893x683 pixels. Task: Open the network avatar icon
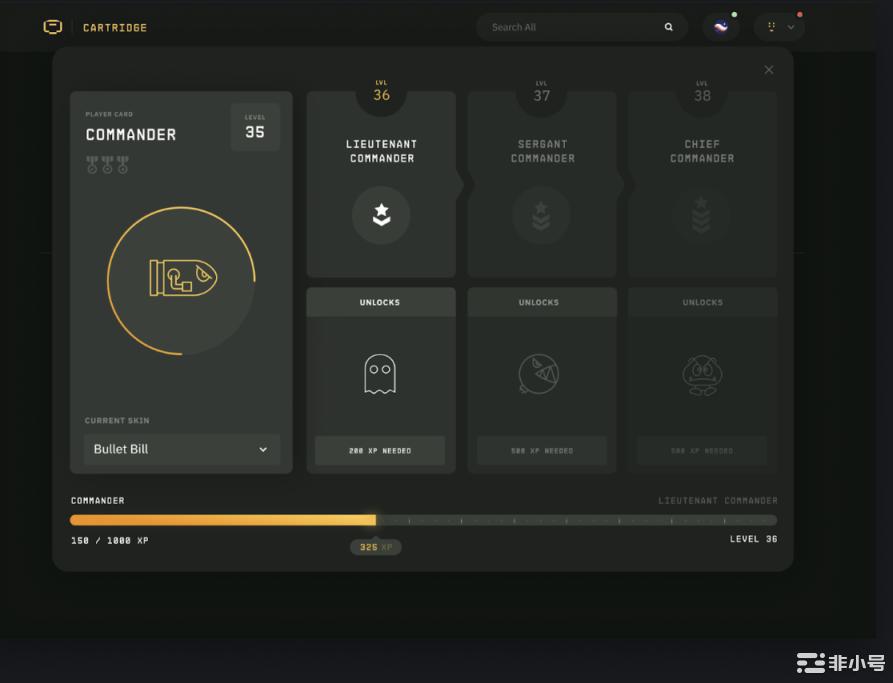click(x=720, y=27)
